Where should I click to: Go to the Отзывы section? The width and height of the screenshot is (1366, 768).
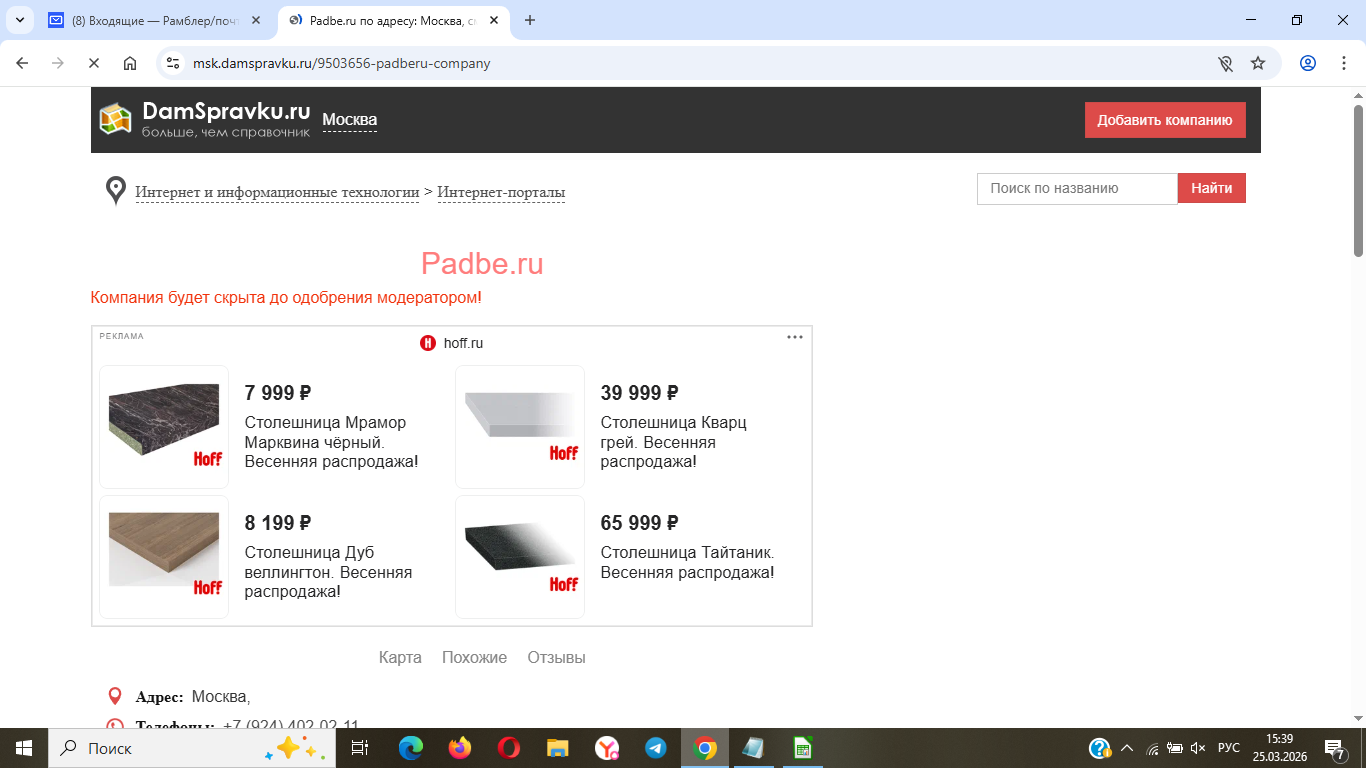pyautogui.click(x=556, y=657)
